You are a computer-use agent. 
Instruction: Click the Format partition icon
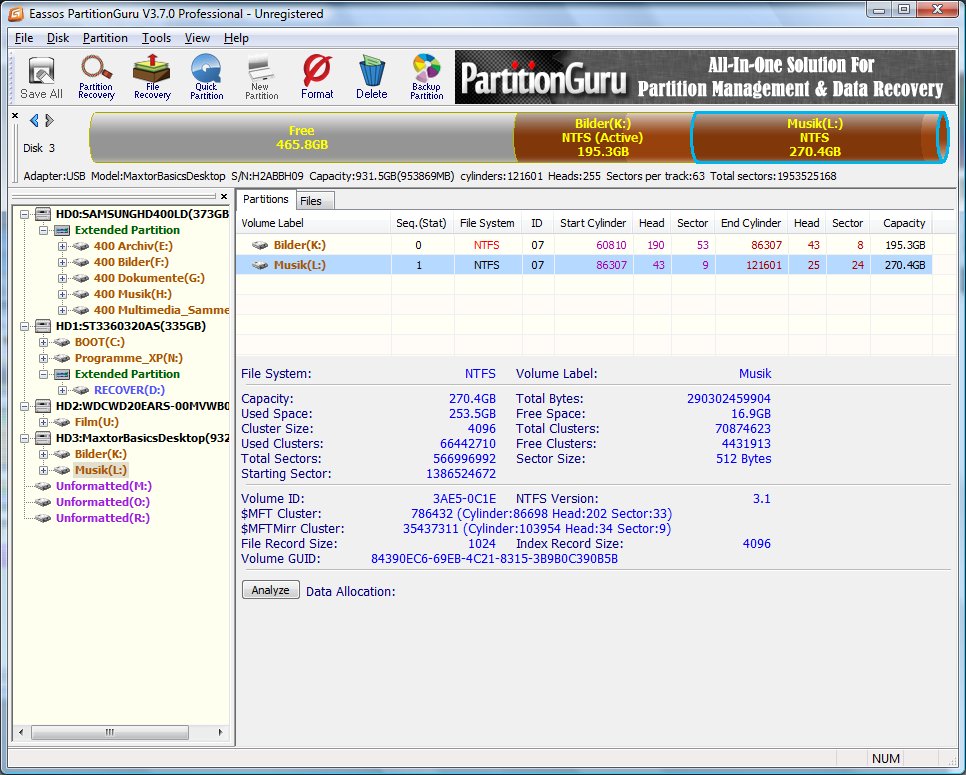[317, 78]
